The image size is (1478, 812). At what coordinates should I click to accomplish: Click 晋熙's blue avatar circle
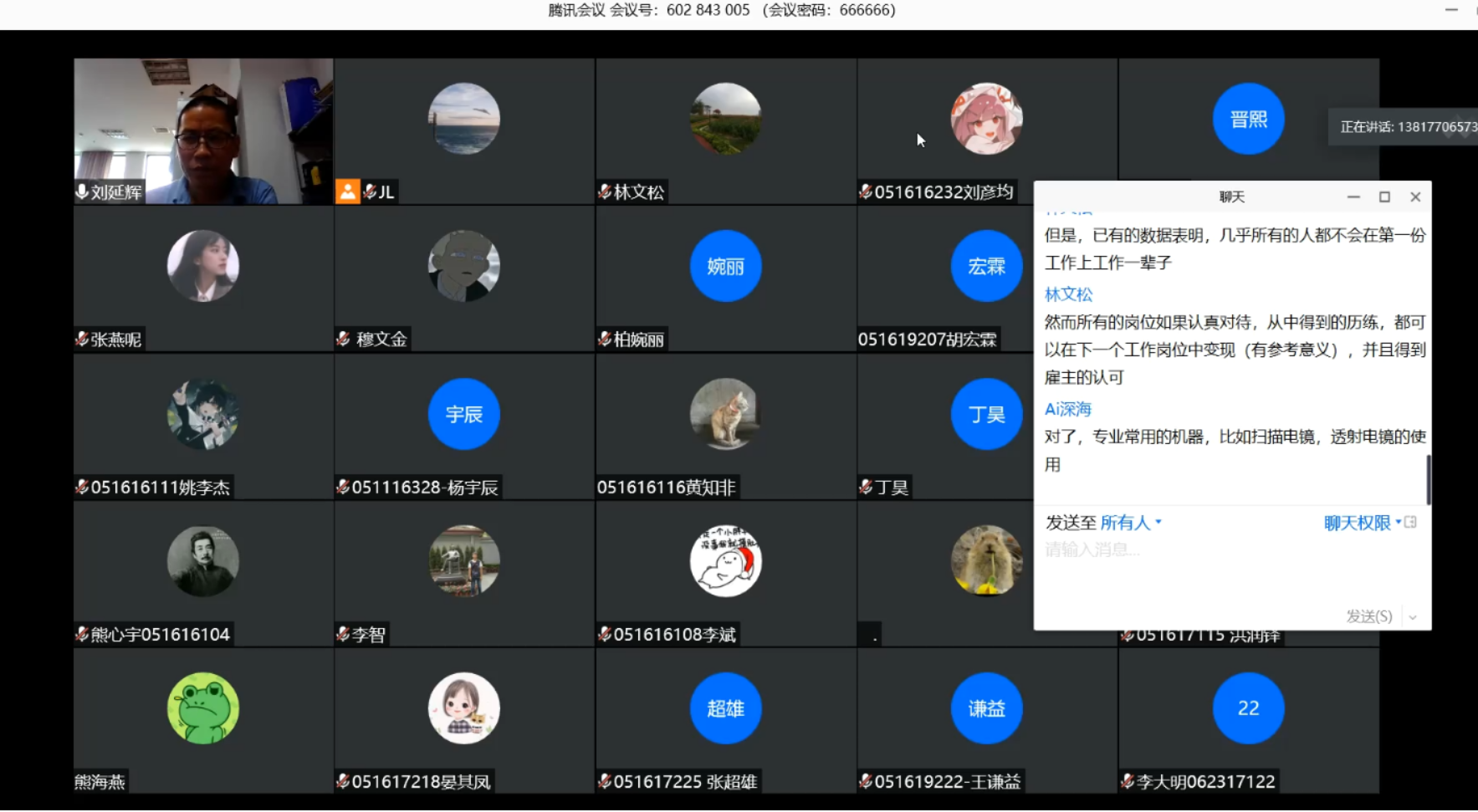point(1248,119)
